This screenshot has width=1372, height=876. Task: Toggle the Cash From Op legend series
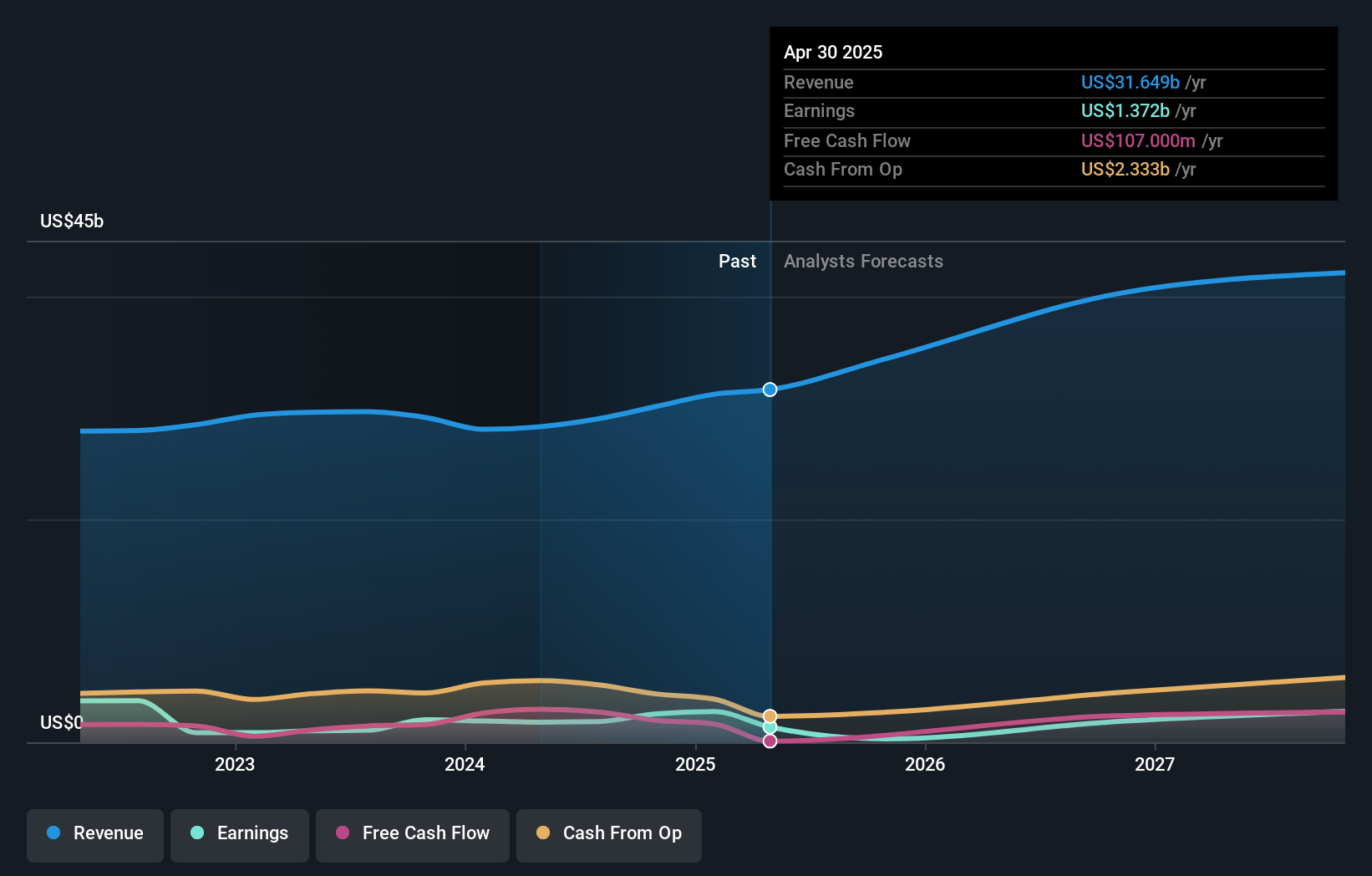click(609, 835)
